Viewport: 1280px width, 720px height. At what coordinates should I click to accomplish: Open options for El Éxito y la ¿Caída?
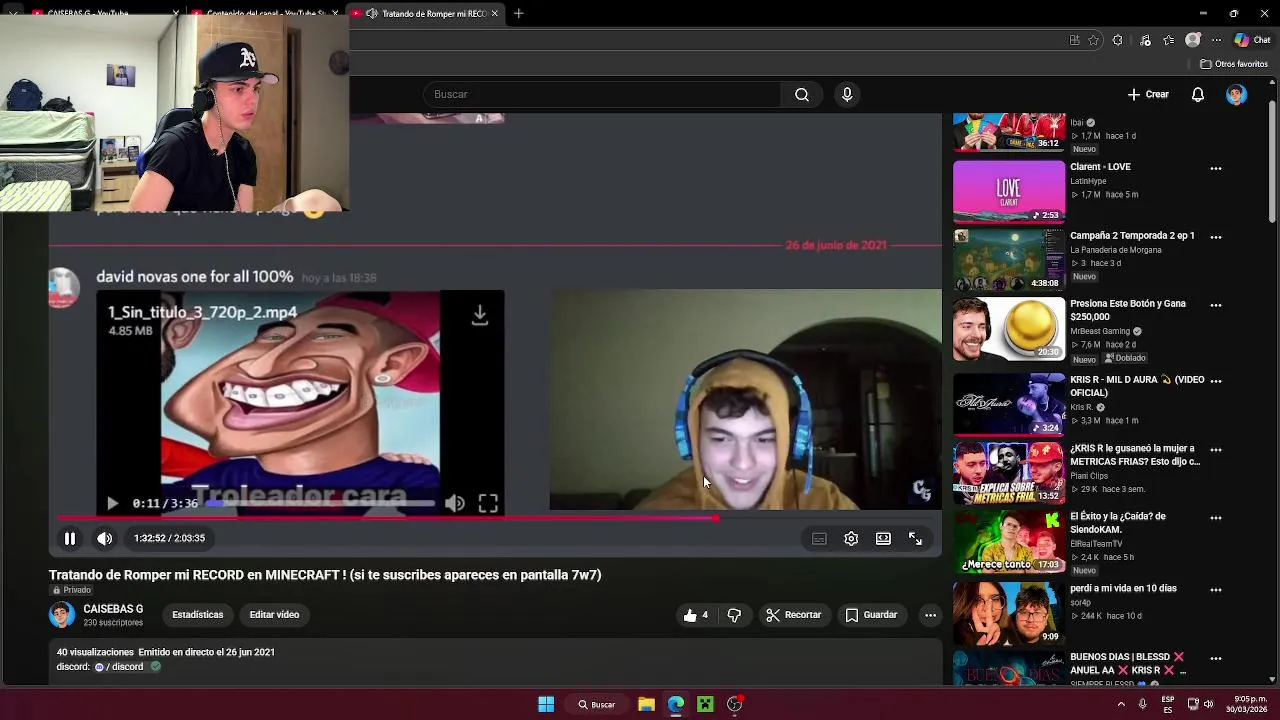click(x=1216, y=517)
